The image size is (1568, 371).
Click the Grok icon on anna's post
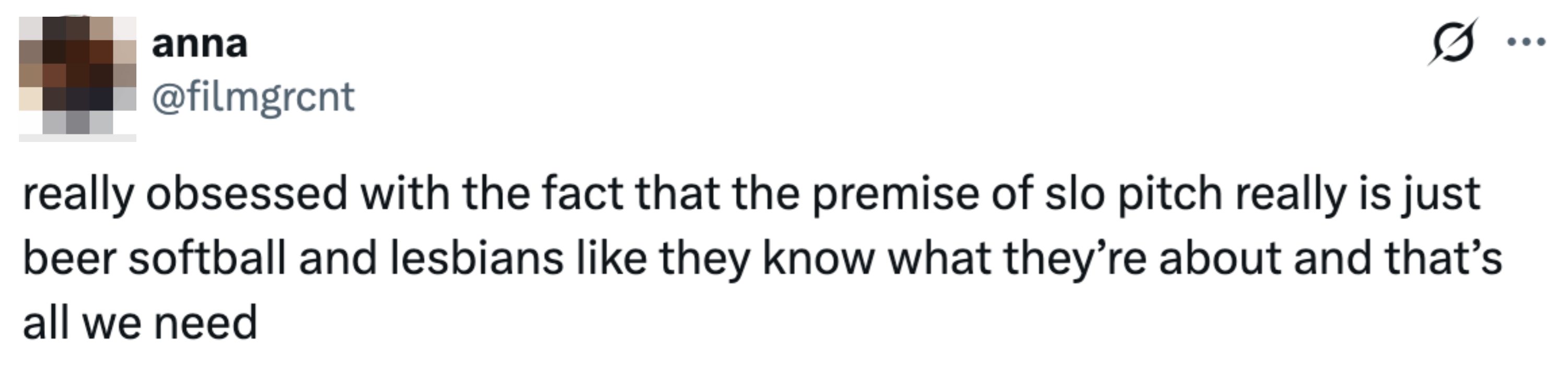point(1453,42)
